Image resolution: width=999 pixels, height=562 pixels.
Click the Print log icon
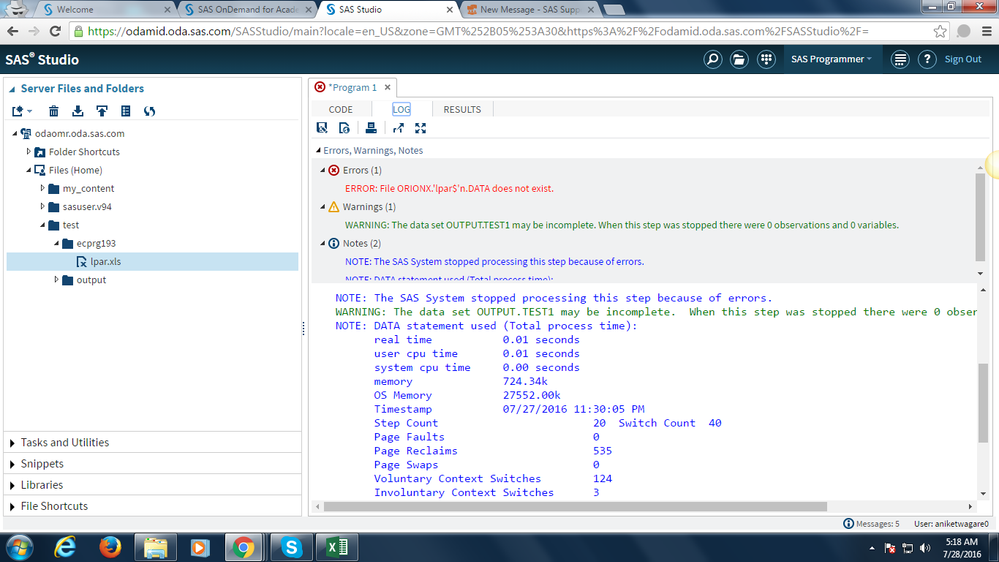coord(371,128)
